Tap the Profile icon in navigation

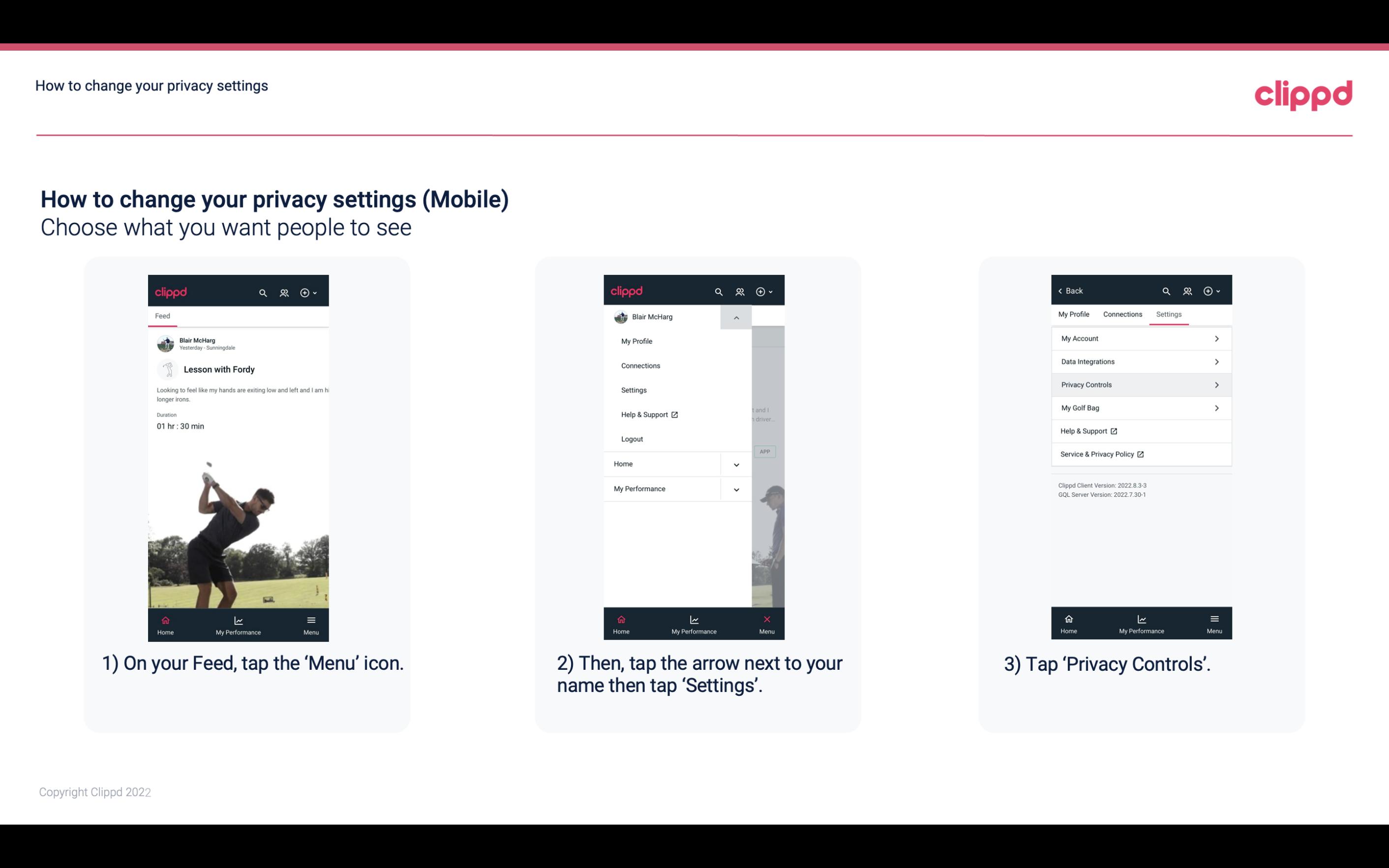click(x=284, y=291)
